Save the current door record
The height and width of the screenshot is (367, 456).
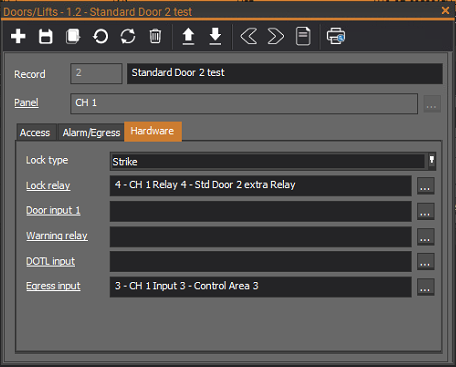tap(46, 36)
